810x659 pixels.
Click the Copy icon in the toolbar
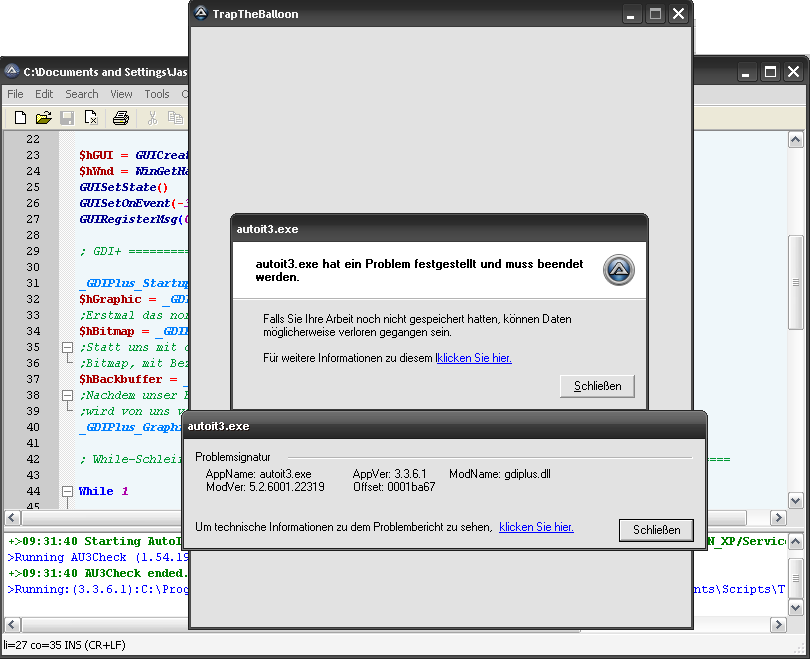click(x=175, y=118)
